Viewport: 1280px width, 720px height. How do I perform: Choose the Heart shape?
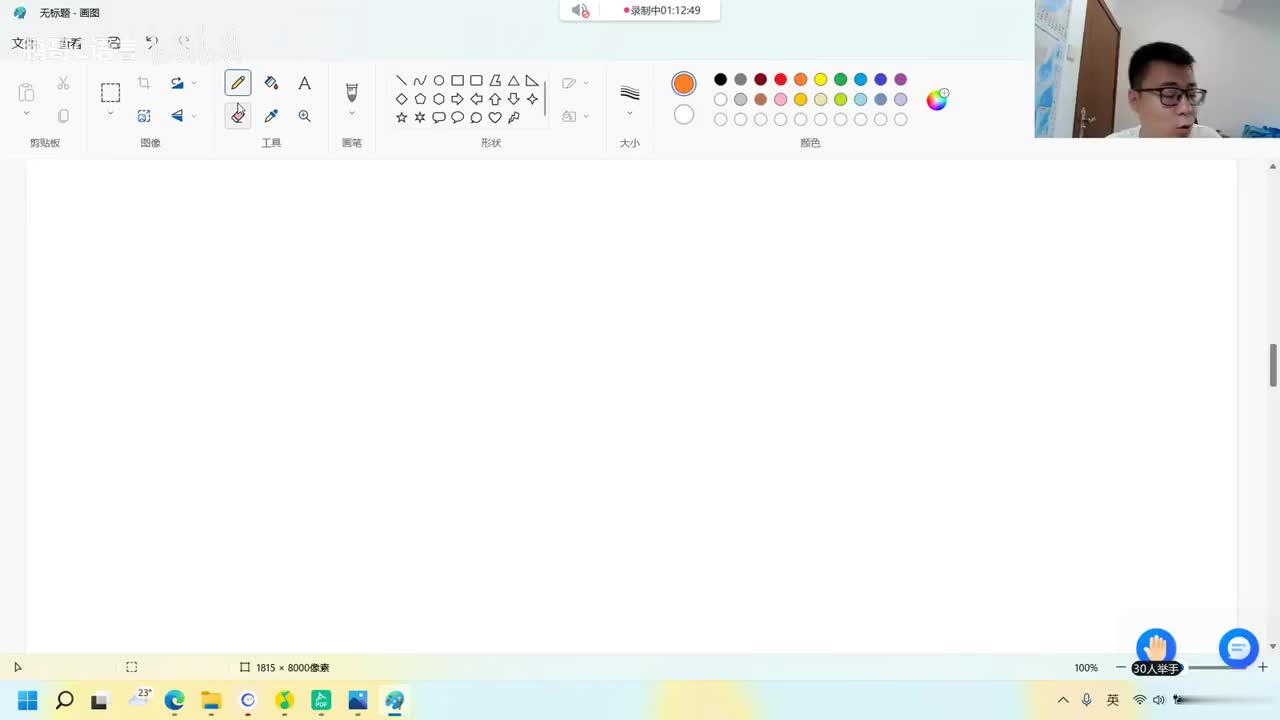tap(495, 117)
